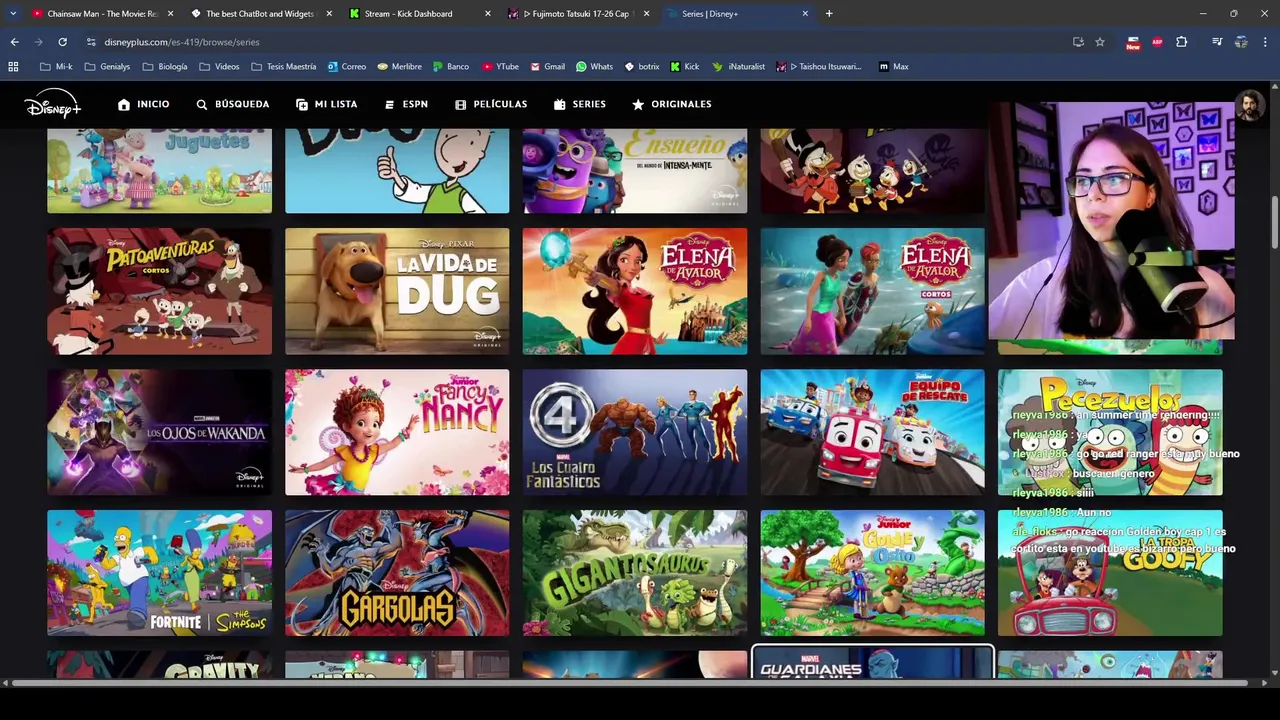Open the YTube bookmark
1280x720 pixels.
pyautogui.click(x=500, y=66)
